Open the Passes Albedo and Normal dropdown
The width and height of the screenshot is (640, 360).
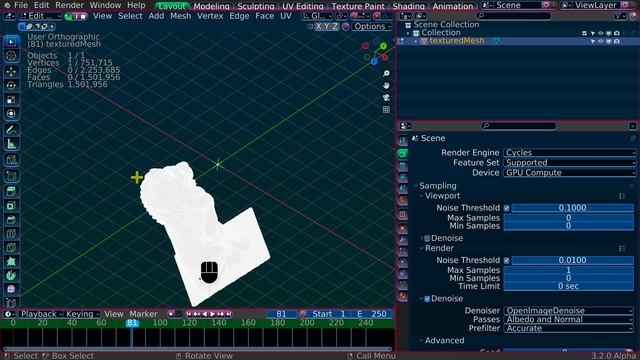[569, 319]
